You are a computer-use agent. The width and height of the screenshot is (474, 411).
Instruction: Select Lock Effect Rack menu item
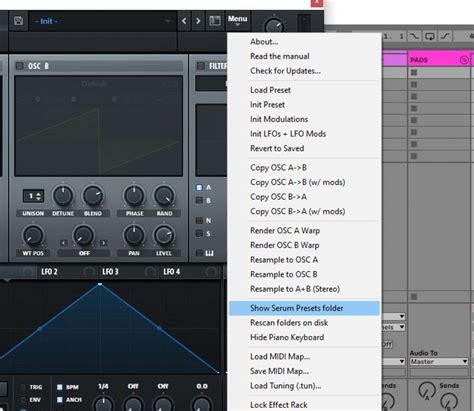(x=304, y=405)
